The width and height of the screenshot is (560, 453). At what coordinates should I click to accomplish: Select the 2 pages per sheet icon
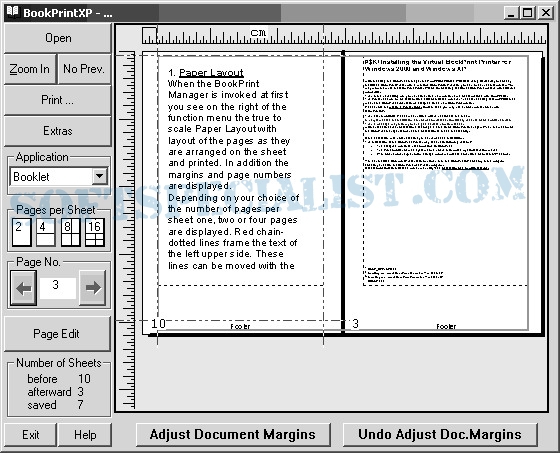[x=21, y=232]
